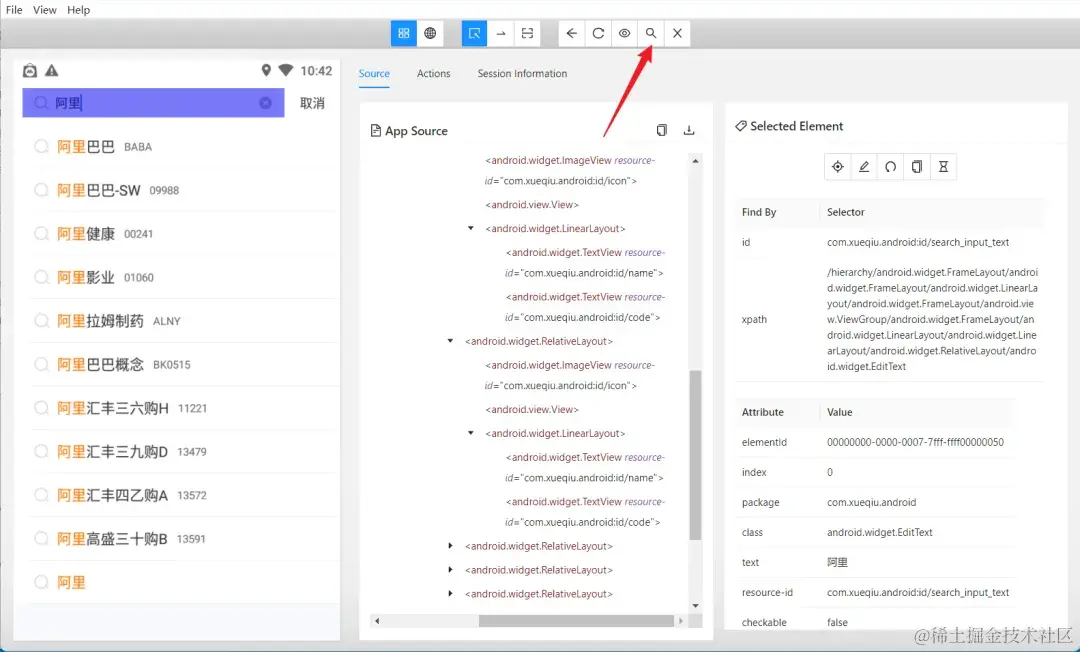Image resolution: width=1080 pixels, height=652 pixels.
Task: Send keys using the pencil icon
Action: pos(864,167)
